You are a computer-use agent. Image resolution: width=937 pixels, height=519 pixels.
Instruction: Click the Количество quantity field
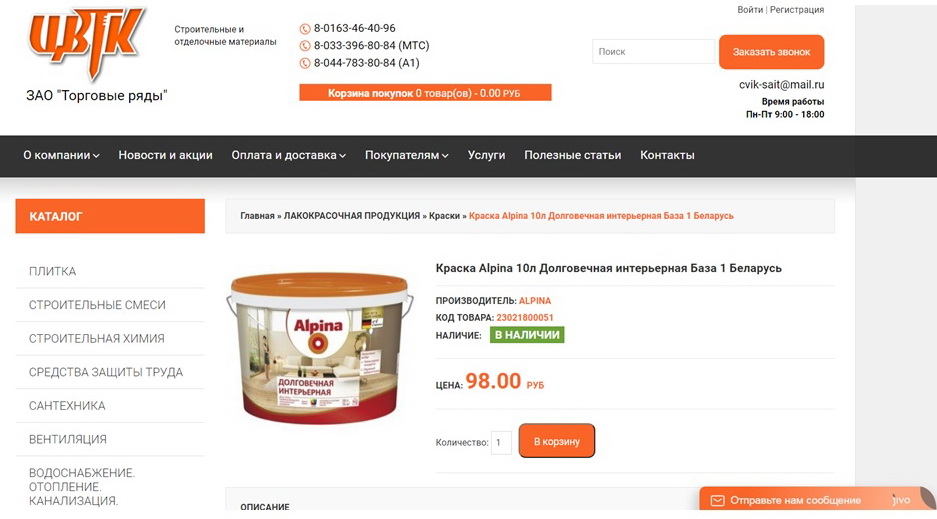coord(501,443)
